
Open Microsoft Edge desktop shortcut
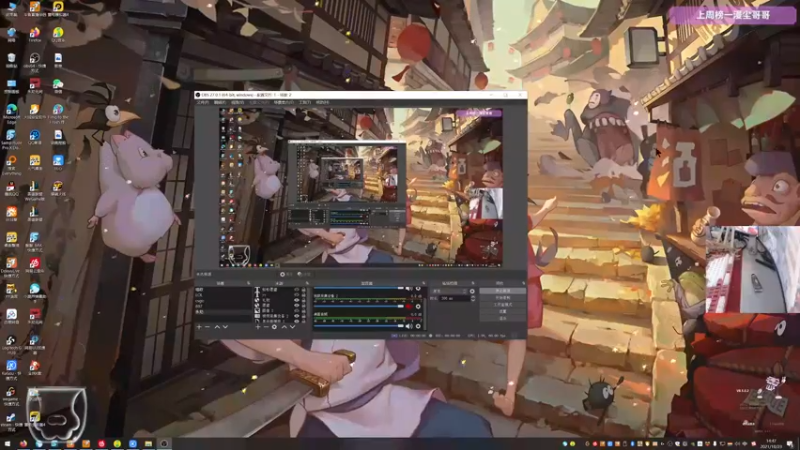point(11,111)
